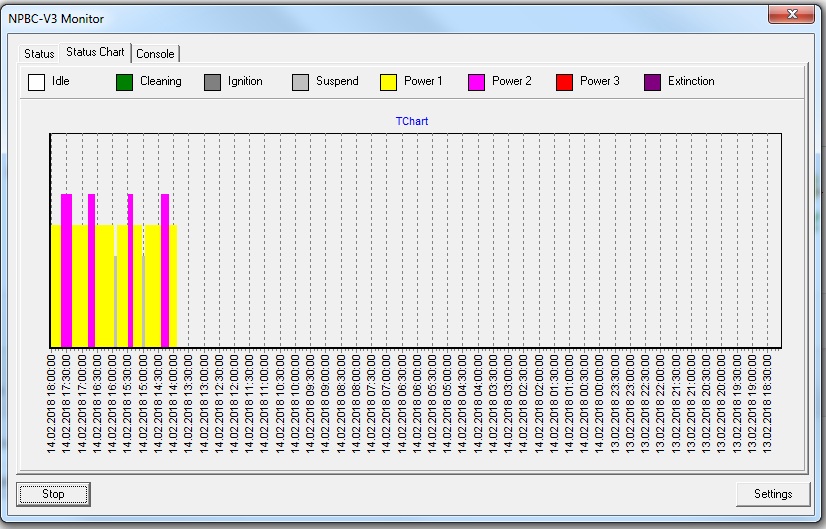Click the green Cleaning legend swatch
Image resolution: width=826 pixels, height=529 pixels.
point(124,82)
